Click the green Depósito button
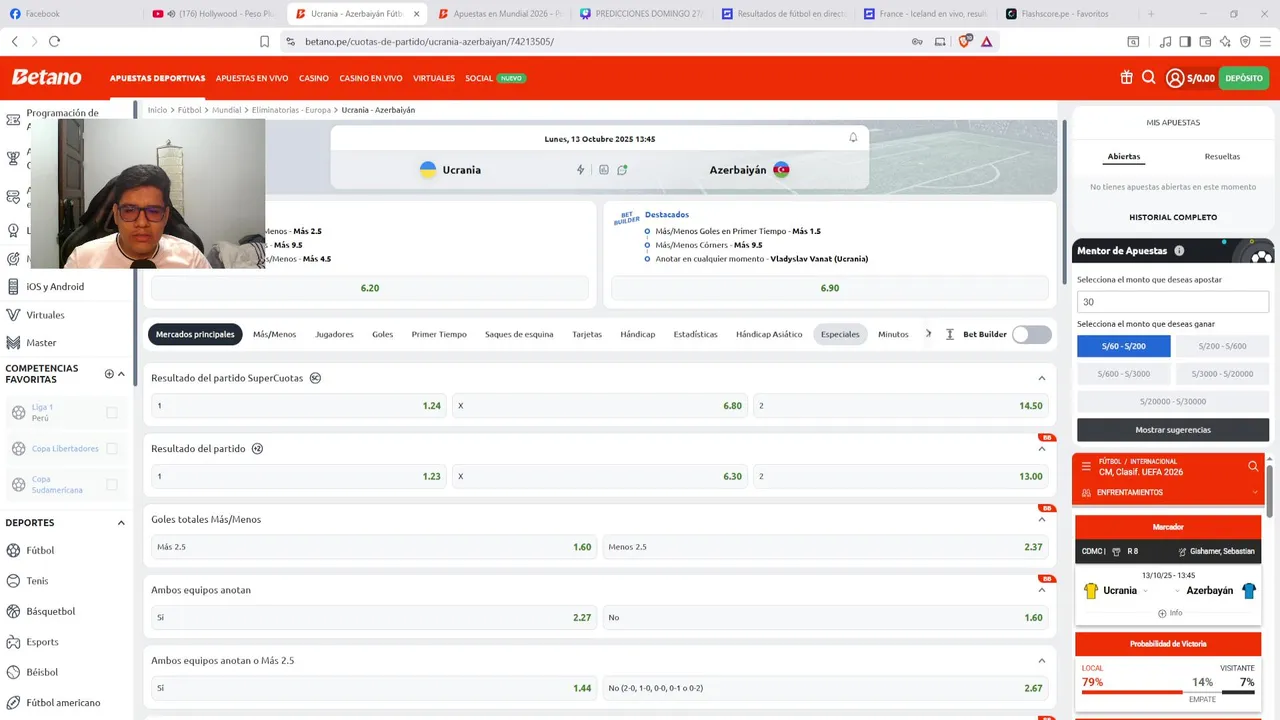Image resolution: width=1280 pixels, height=720 pixels. coord(1244,78)
